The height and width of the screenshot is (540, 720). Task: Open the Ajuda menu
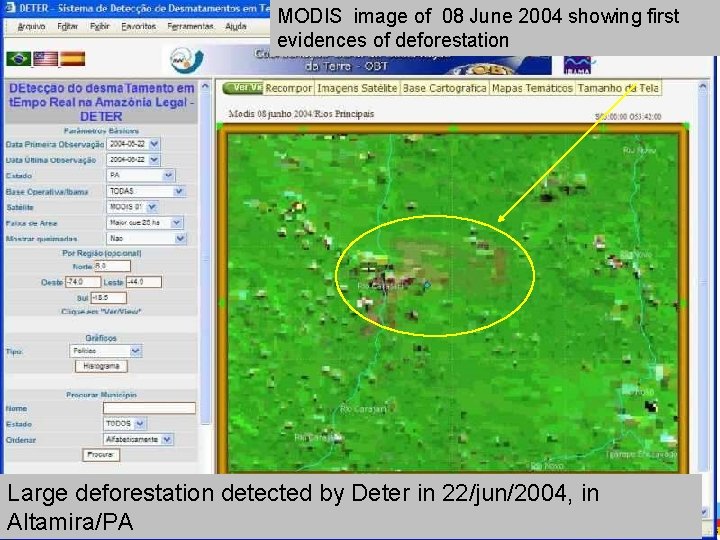pyautogui.click(x=236, y=27)
